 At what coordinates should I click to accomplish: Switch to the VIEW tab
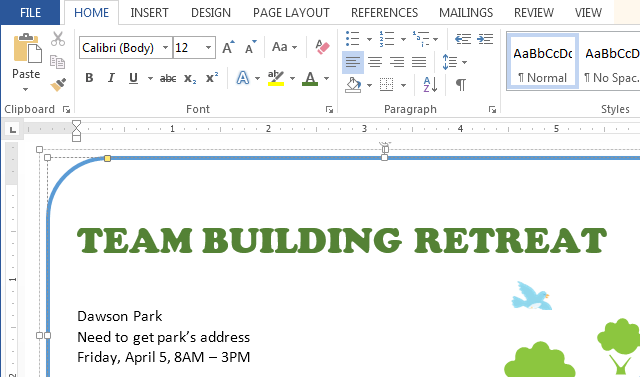click(588, 13)
